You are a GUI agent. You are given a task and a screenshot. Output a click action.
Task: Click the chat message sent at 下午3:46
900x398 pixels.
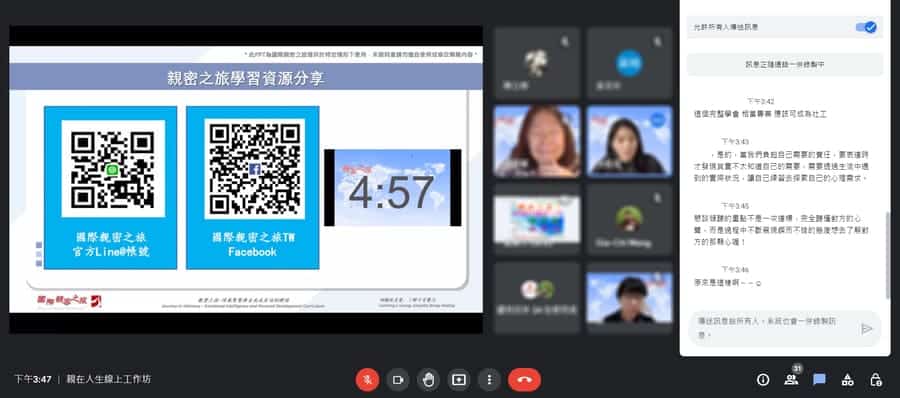pyautogui.click(x=727, y=283)
